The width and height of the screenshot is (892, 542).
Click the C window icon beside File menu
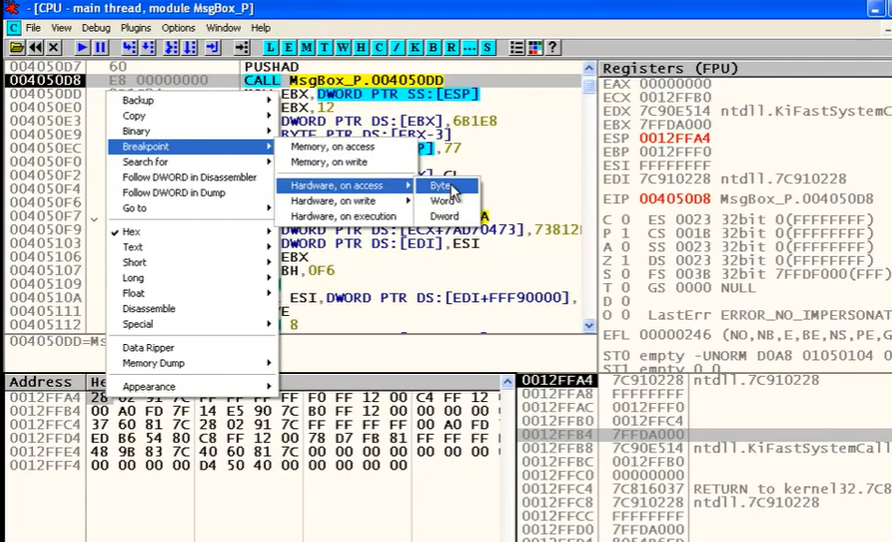click(14, 28)
